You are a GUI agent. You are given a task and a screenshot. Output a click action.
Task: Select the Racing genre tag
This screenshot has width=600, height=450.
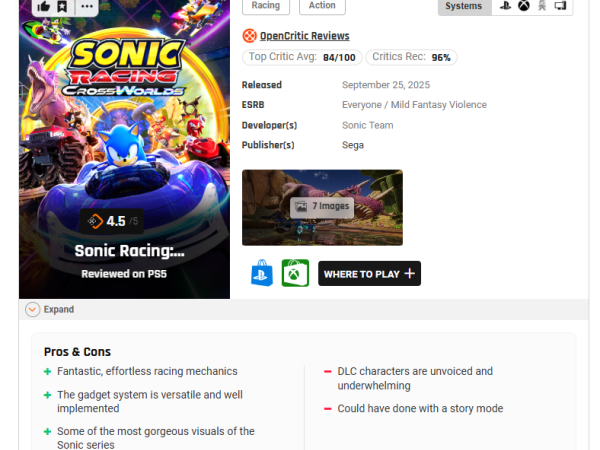click(266, 6)
